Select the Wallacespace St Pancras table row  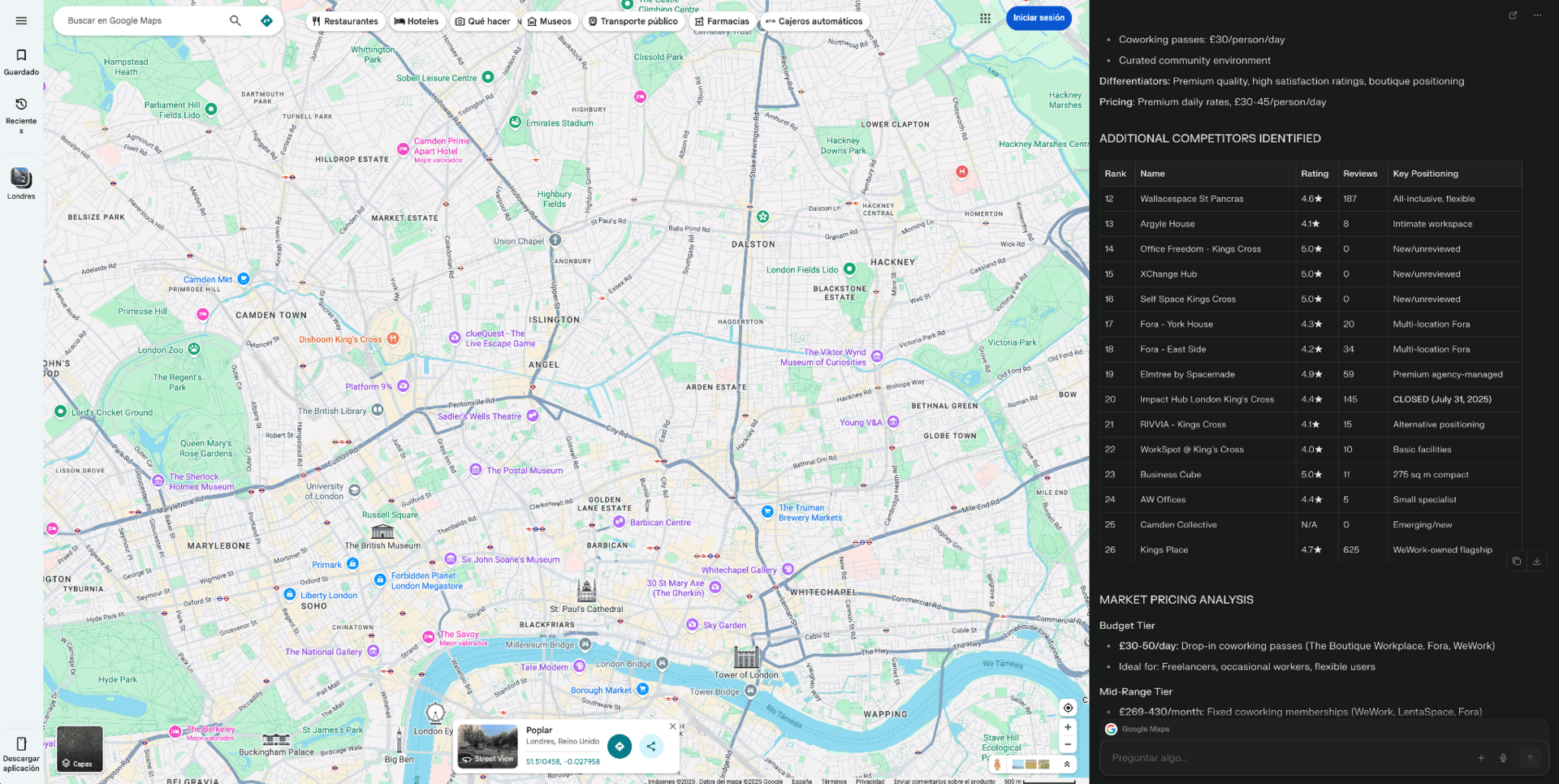coord(1311,199)
